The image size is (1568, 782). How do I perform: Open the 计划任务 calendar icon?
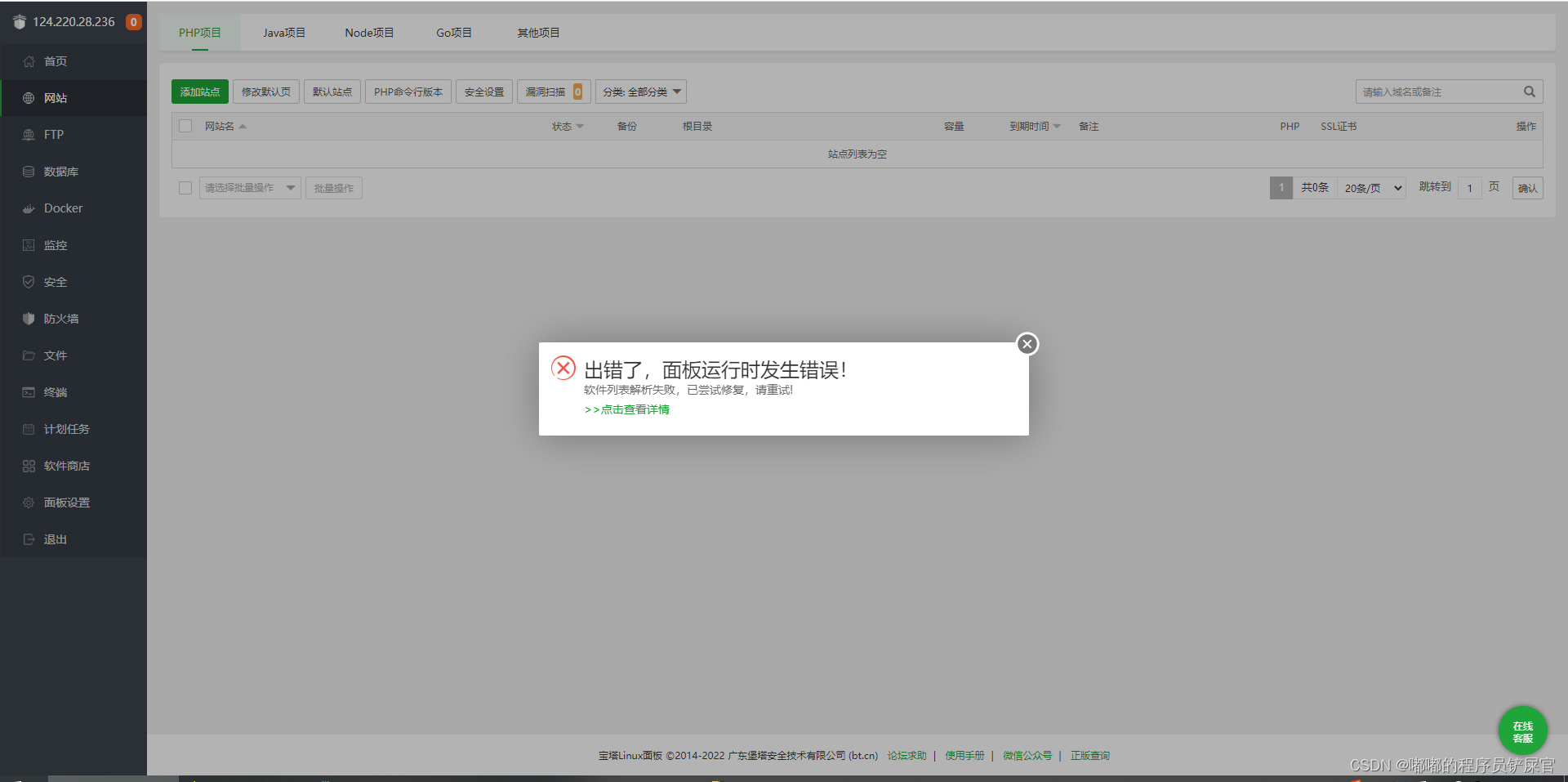click(29, 429)
